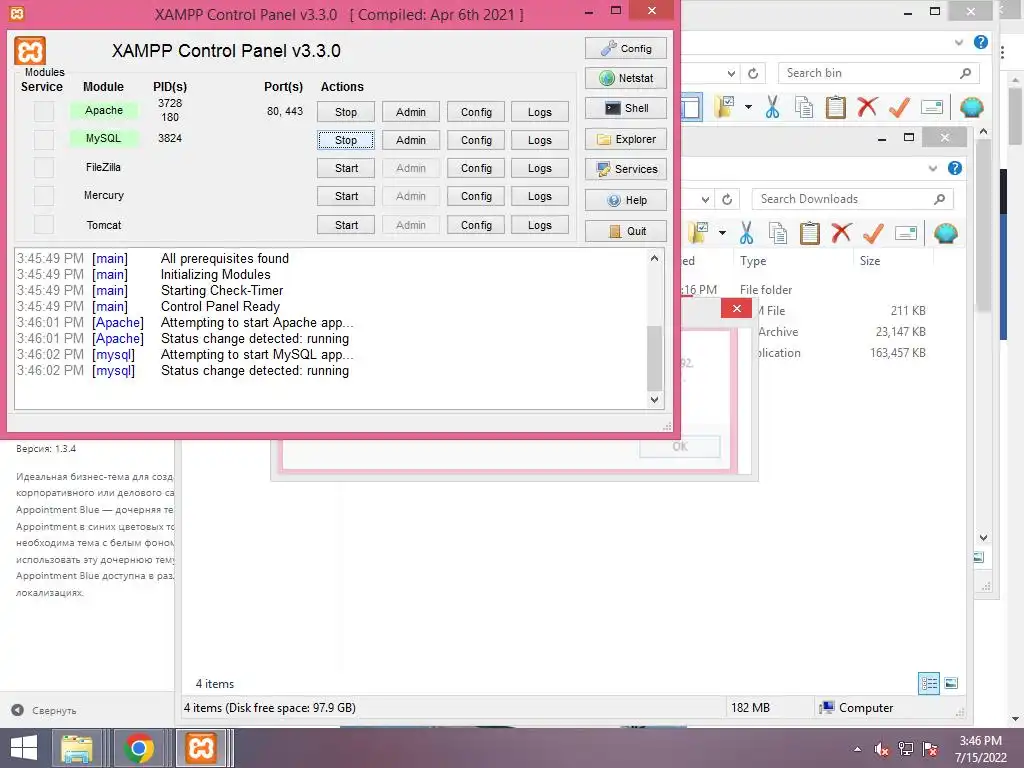Switch to large icons view in Downloads
Image resolution: width=1024 pixels, height=768 pixels.
tap(952, 684)
